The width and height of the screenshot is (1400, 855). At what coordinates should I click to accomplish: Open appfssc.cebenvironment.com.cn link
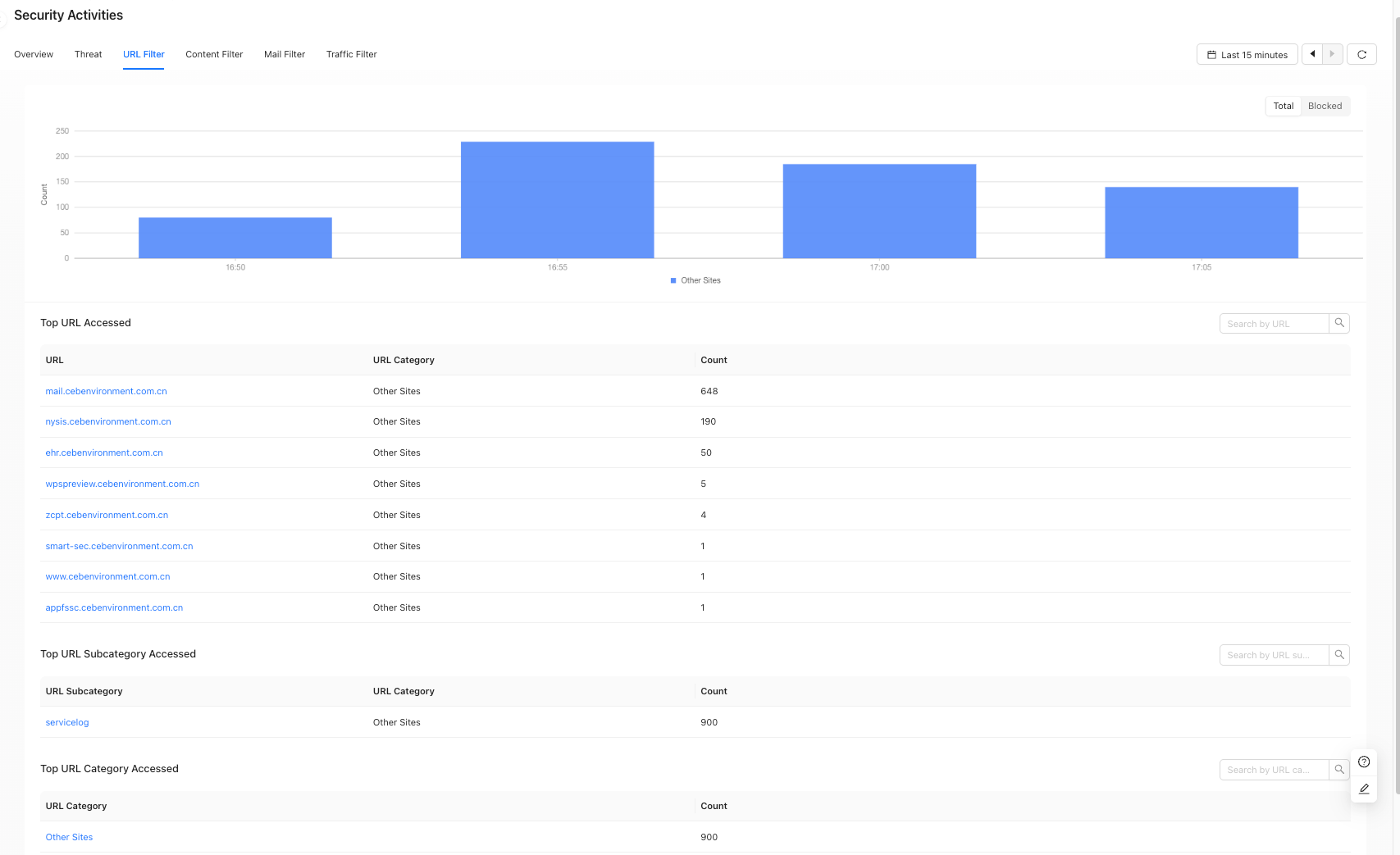pyautogui.click(x=114, y=607)
